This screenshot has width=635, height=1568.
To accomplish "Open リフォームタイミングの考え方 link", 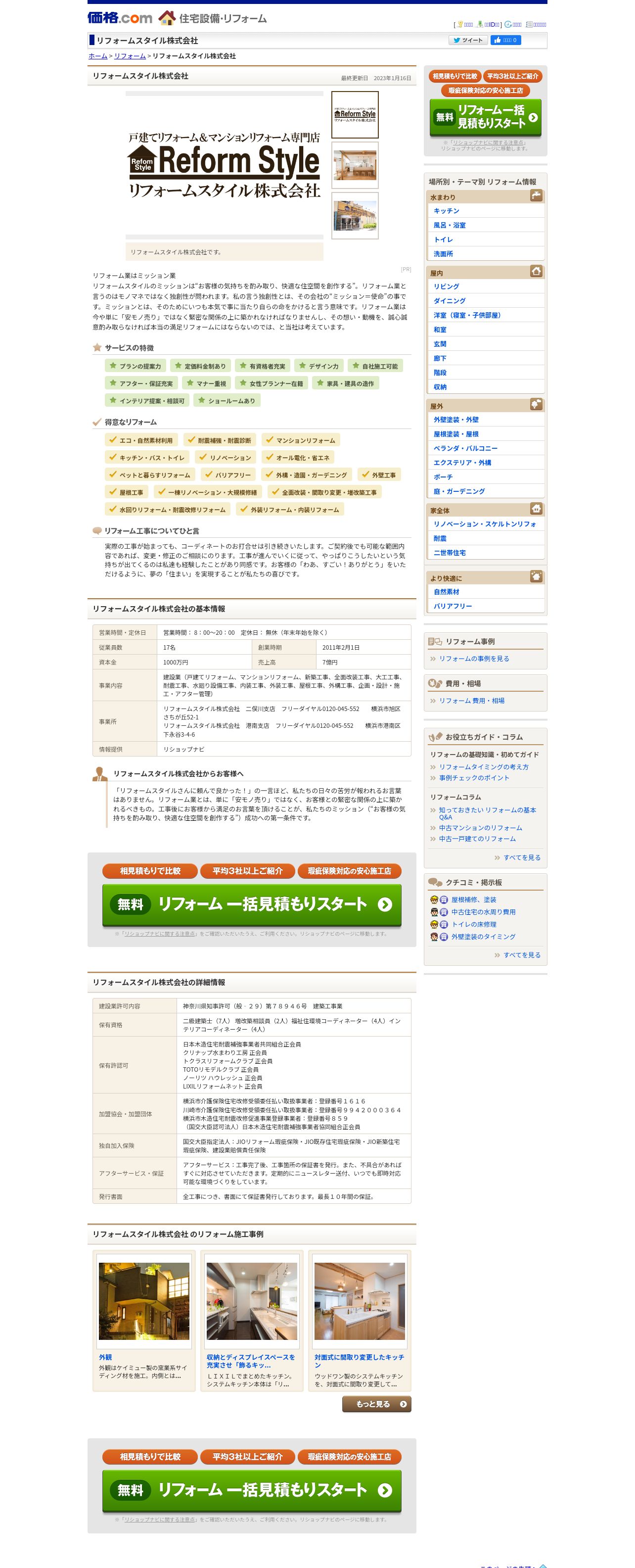I will tap(484, 767).
